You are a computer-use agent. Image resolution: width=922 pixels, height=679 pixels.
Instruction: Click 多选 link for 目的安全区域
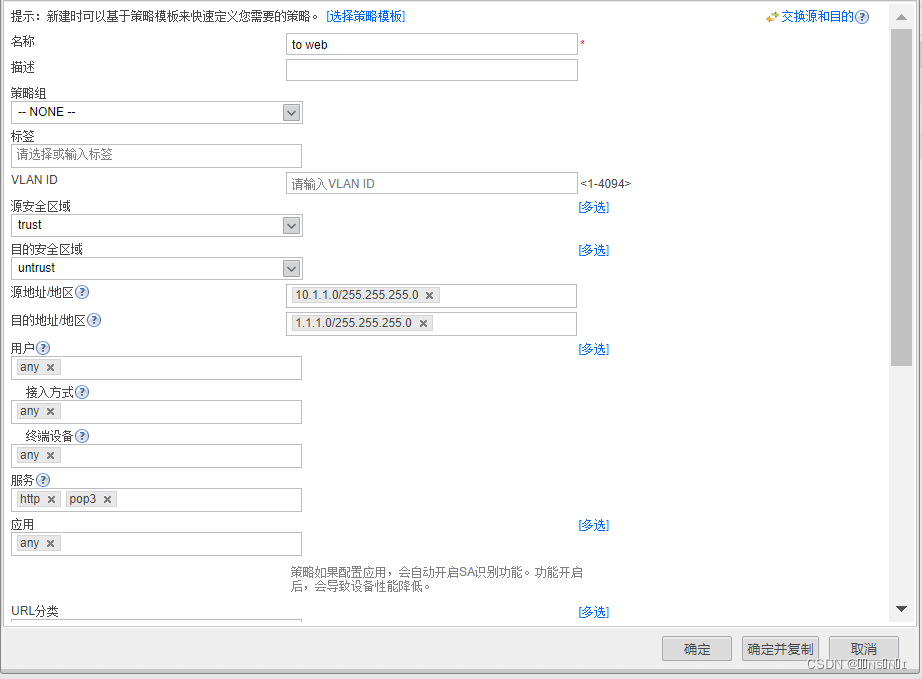click(593, 250)
